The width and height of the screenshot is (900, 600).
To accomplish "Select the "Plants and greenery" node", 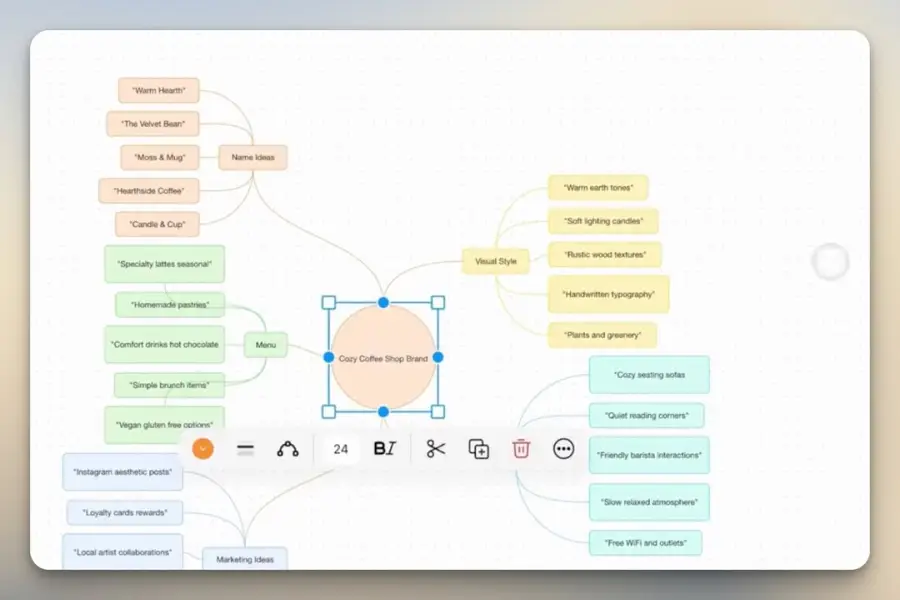I will [x=603, y=335].
